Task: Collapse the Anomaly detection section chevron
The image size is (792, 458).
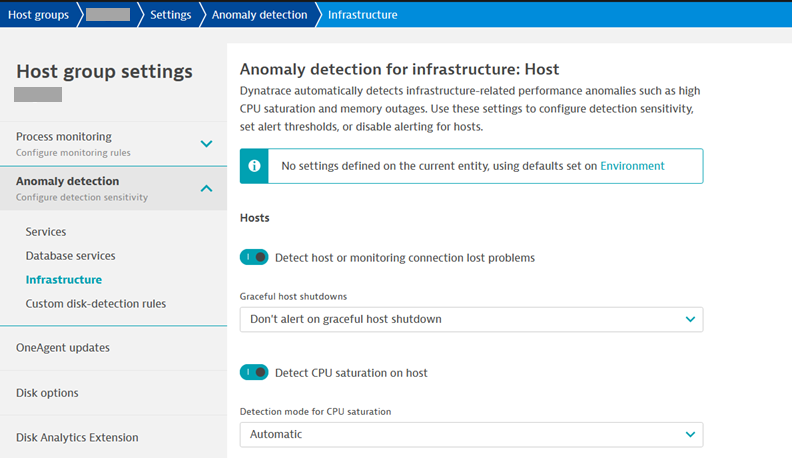Action: 206,188
